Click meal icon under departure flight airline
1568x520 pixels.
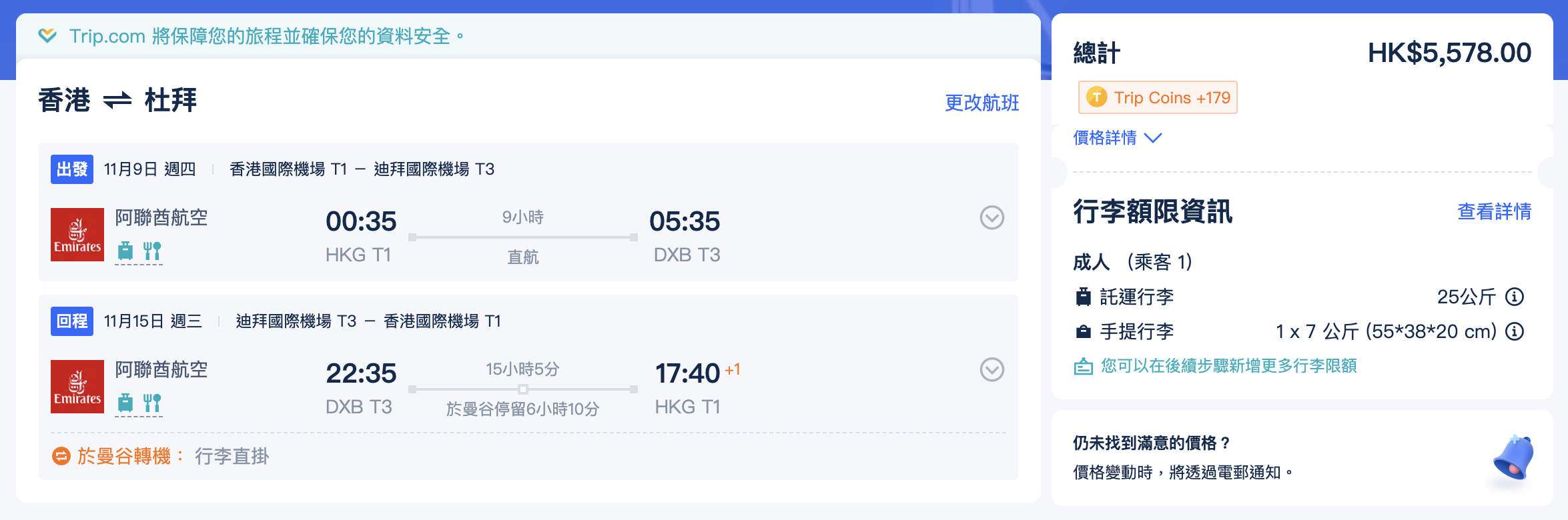pyautogui.click(x=152, y=251)
